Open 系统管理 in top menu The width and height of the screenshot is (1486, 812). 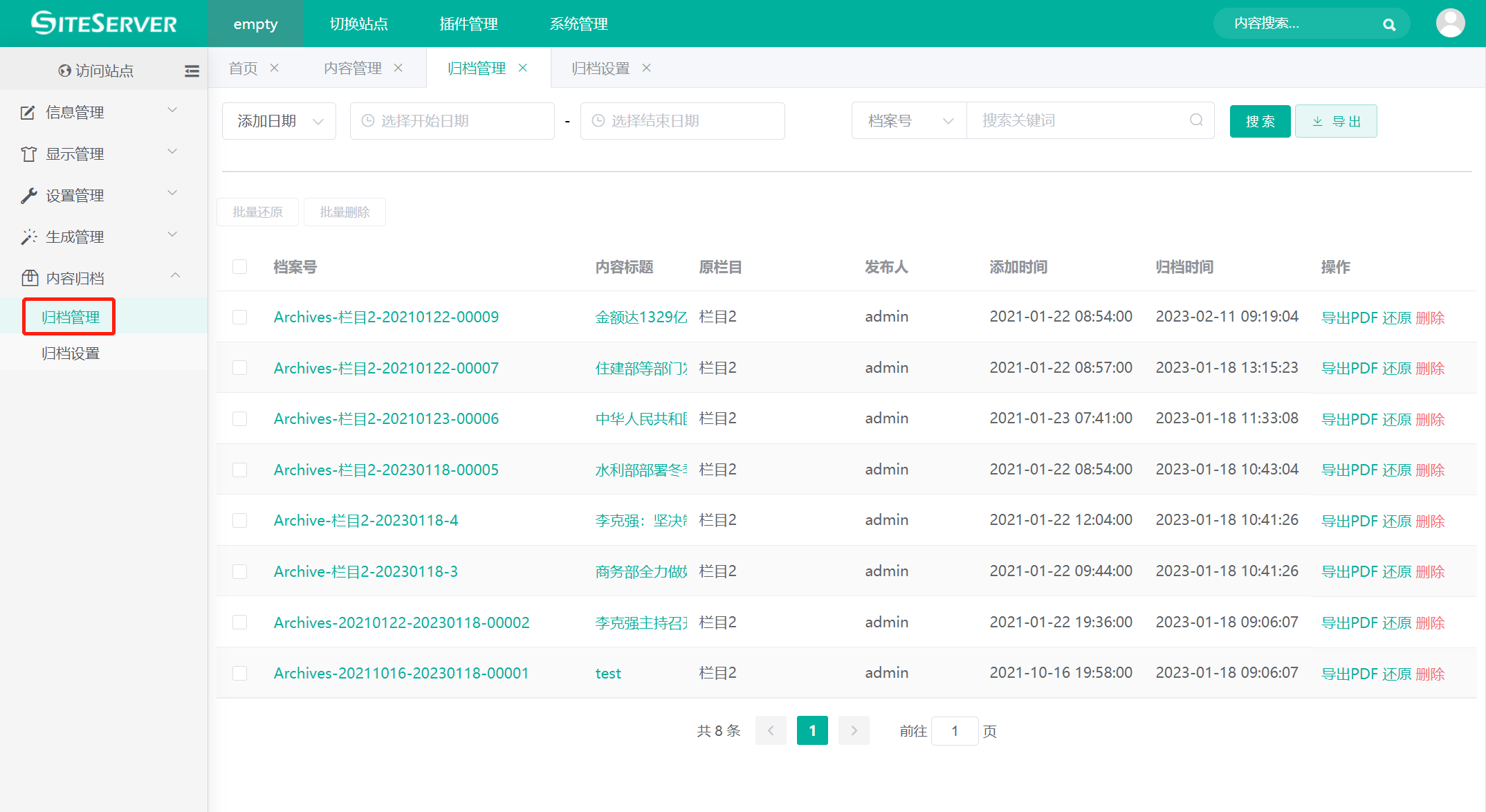[578, 24]
